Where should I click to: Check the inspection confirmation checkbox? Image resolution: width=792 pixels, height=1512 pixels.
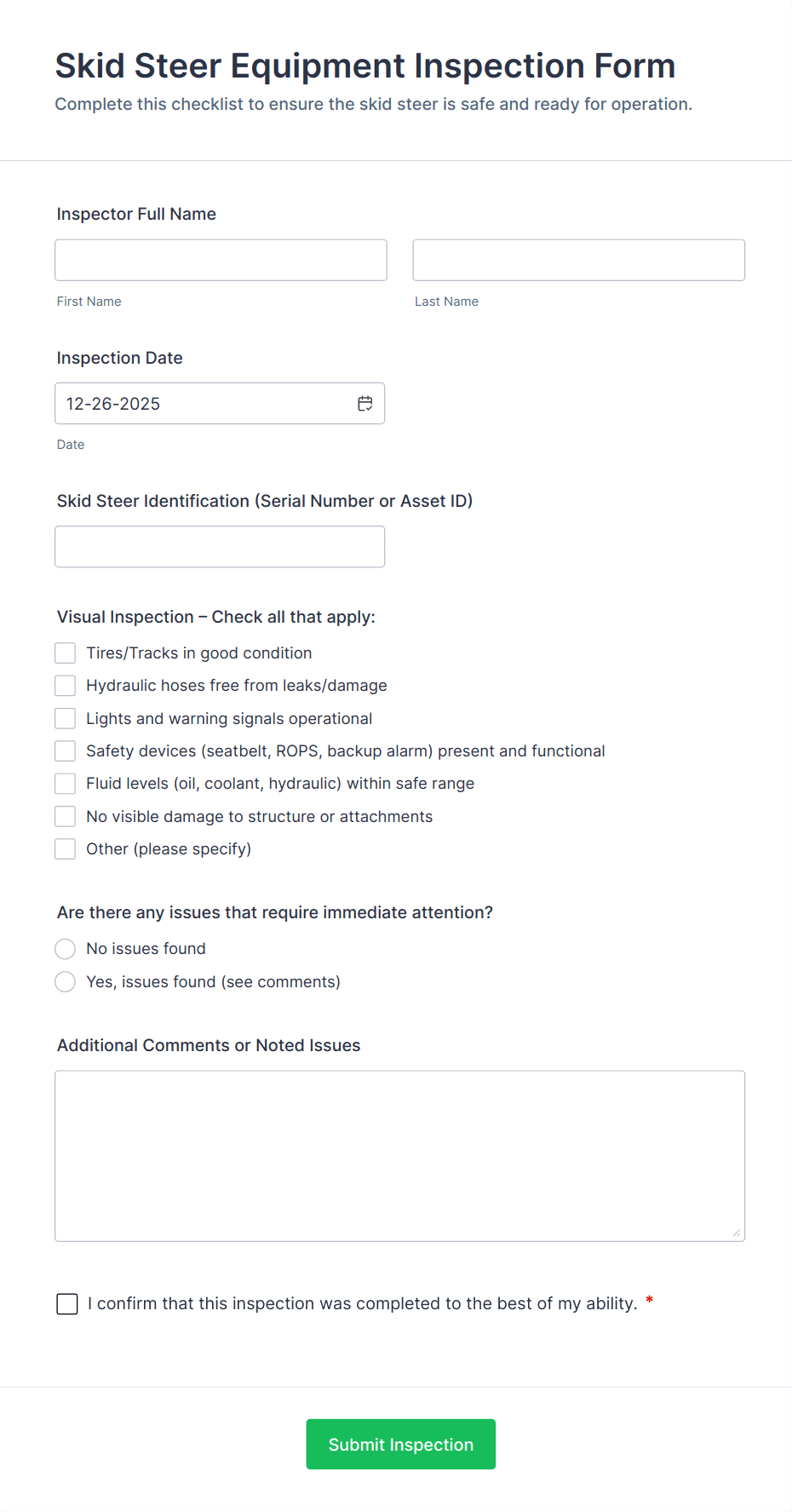click(x=66, y=1303)
